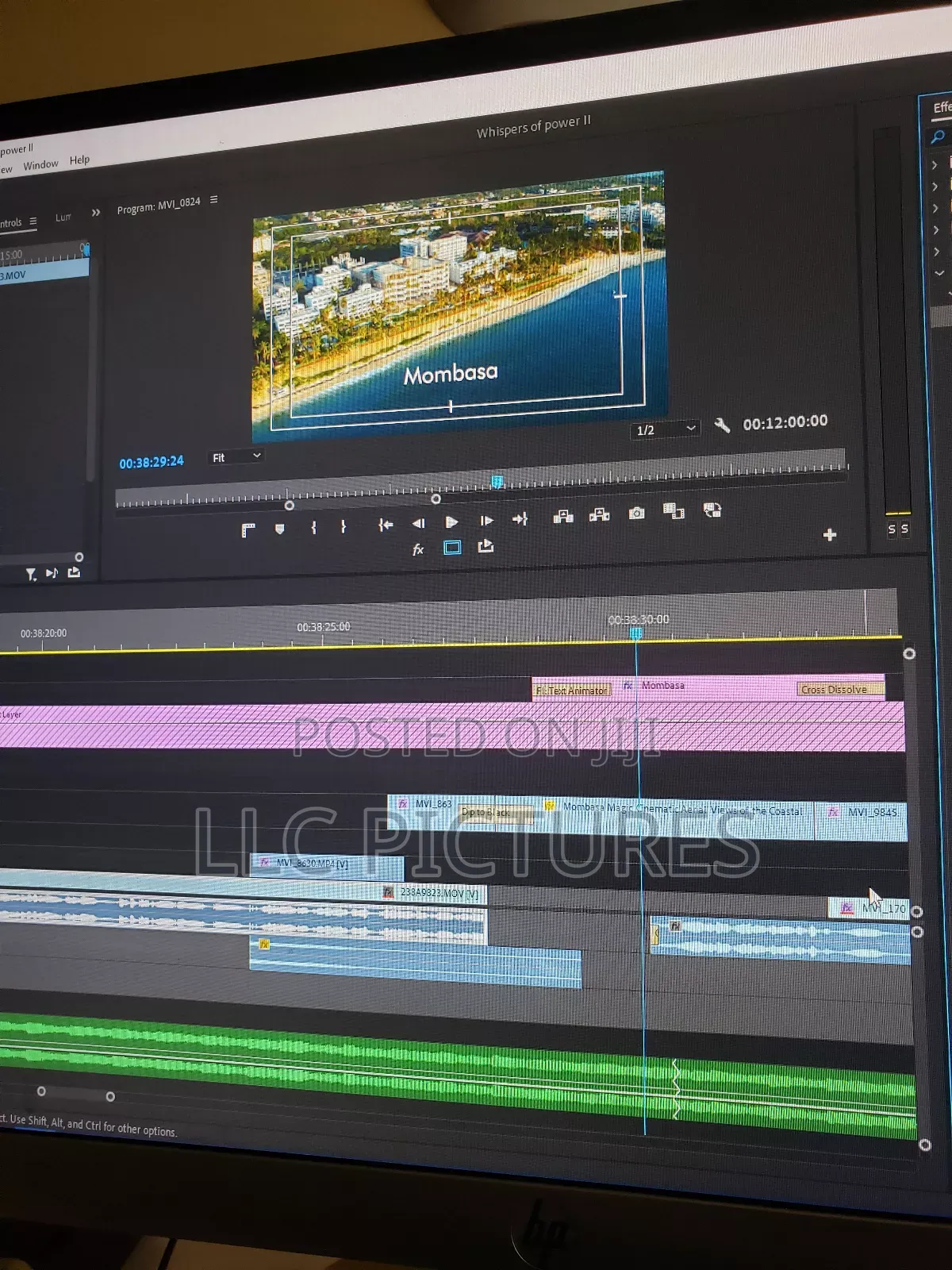
Task: Click the Lift icon
Action: (x=563, y=517)
